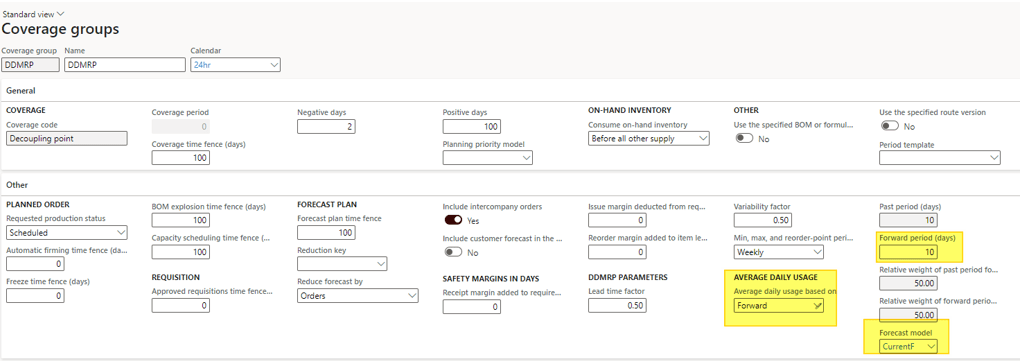1020x361 pixels.
Task: Open the Standard view selector
Action: [x=34, y=14]
